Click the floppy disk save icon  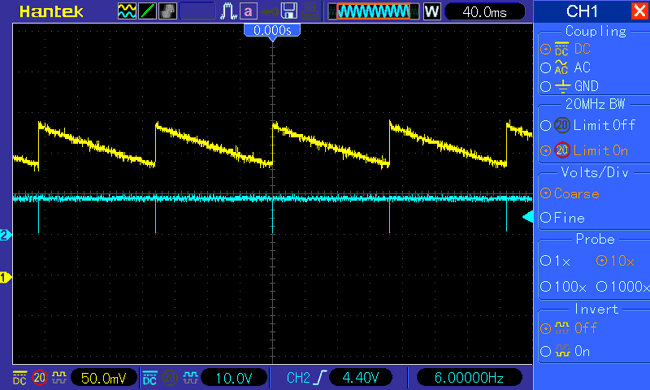pos(289,11)
